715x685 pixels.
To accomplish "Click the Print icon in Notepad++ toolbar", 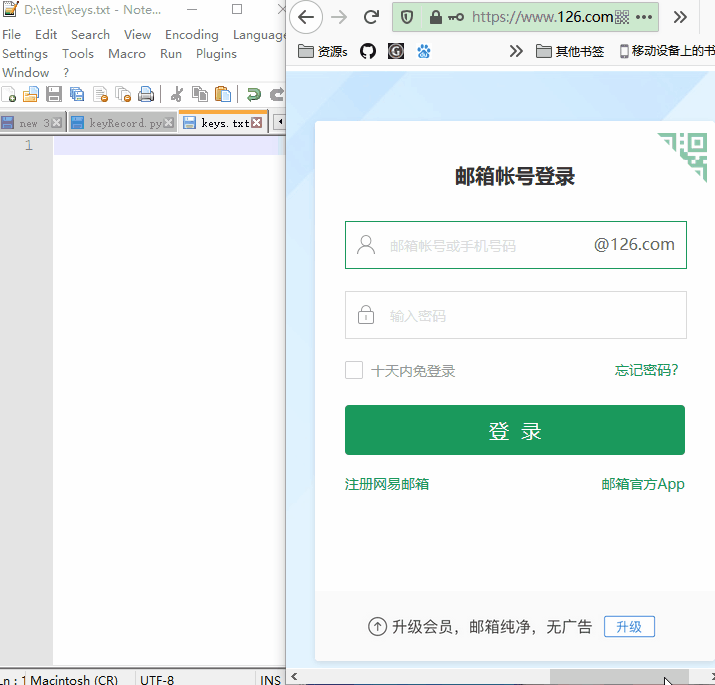I will pyautogui.click(x=146, y=94).
